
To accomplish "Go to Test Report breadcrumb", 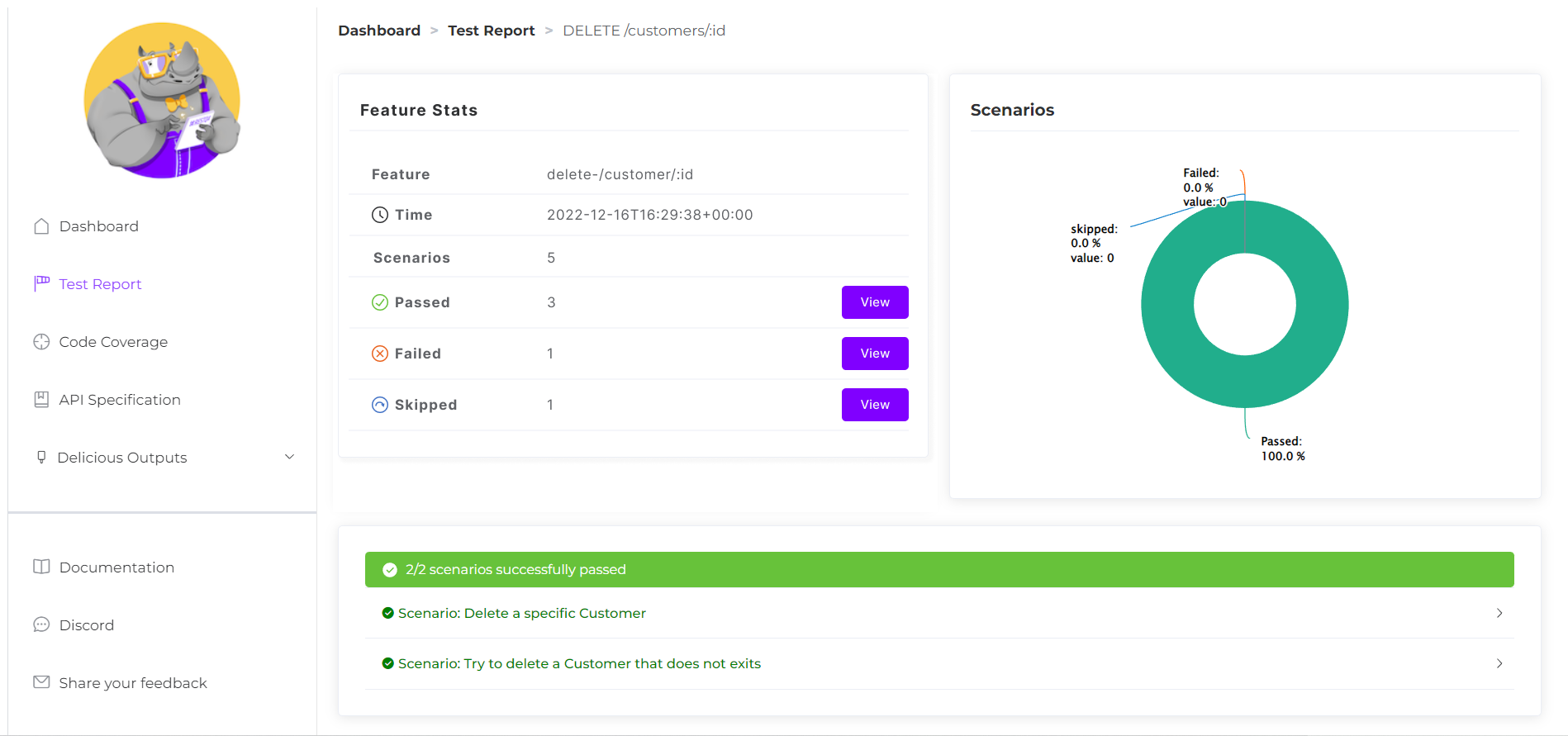I will pos(492,31).
